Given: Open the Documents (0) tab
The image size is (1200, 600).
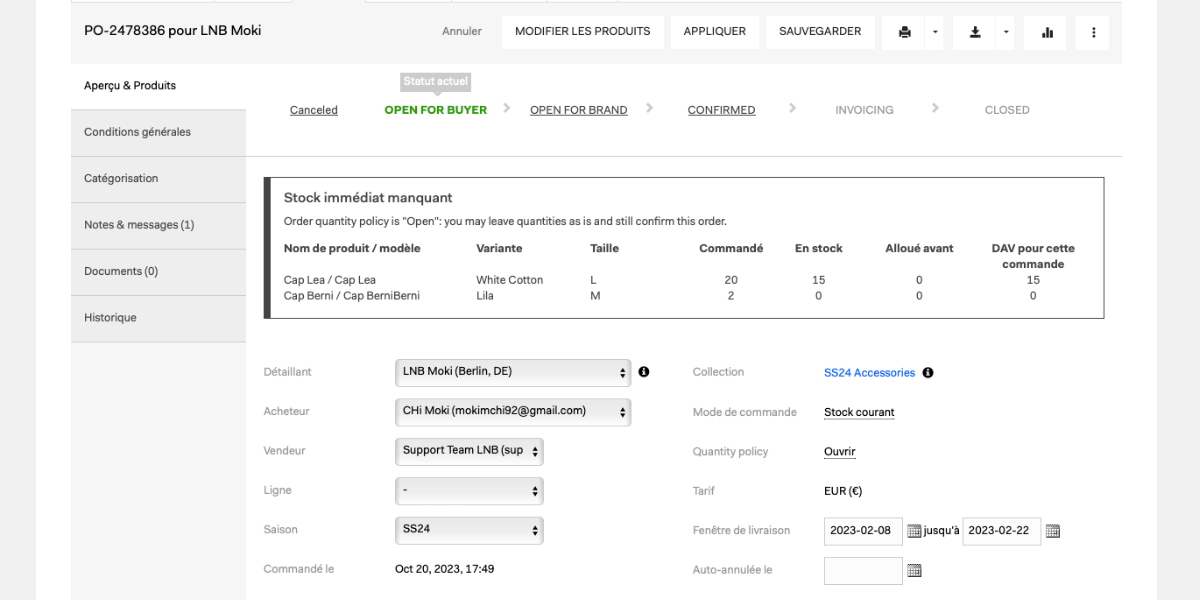Looking at the screenshot, I should point(158,271).
